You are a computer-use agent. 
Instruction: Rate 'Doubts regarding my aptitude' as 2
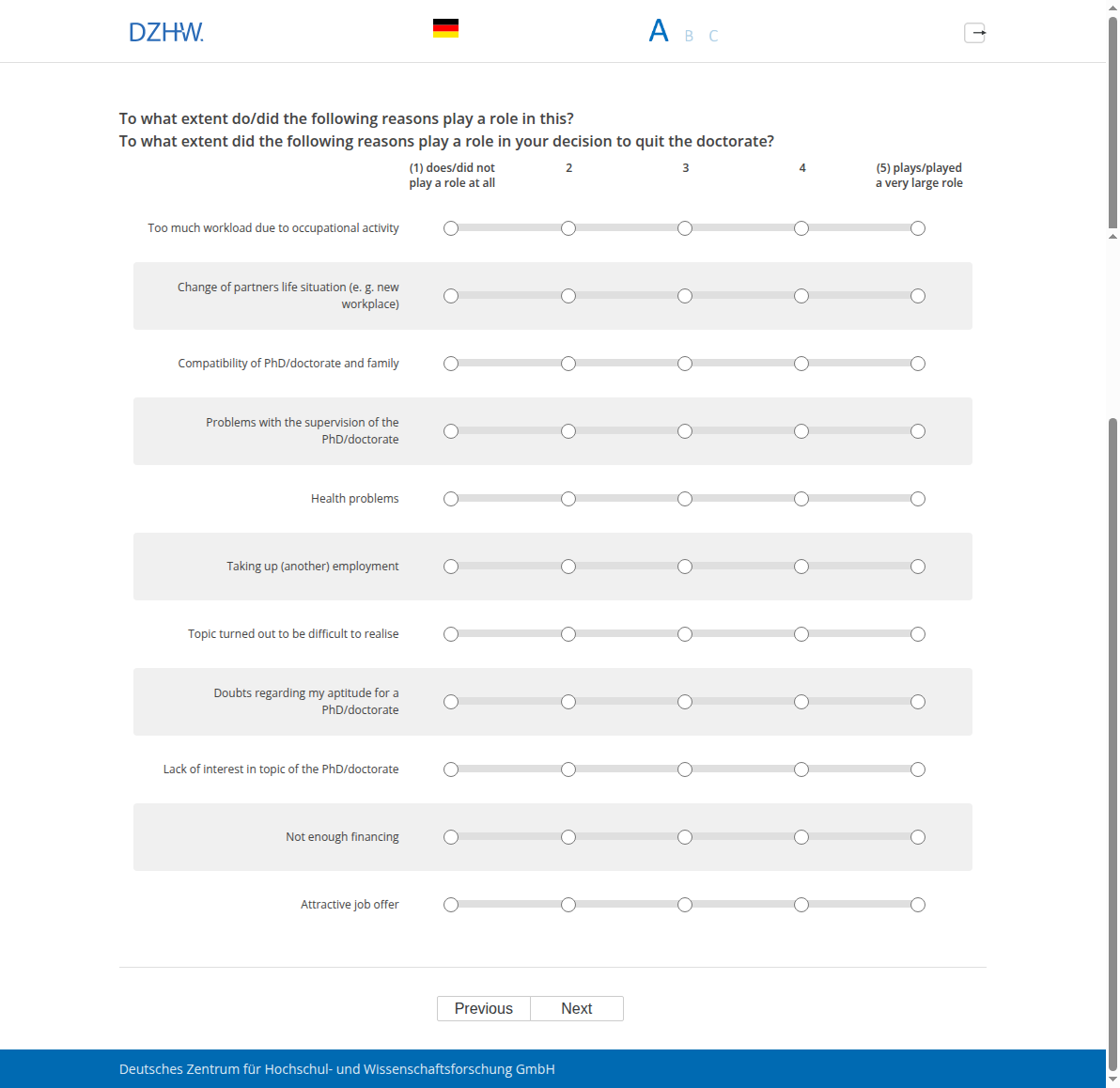pos(568,702)
